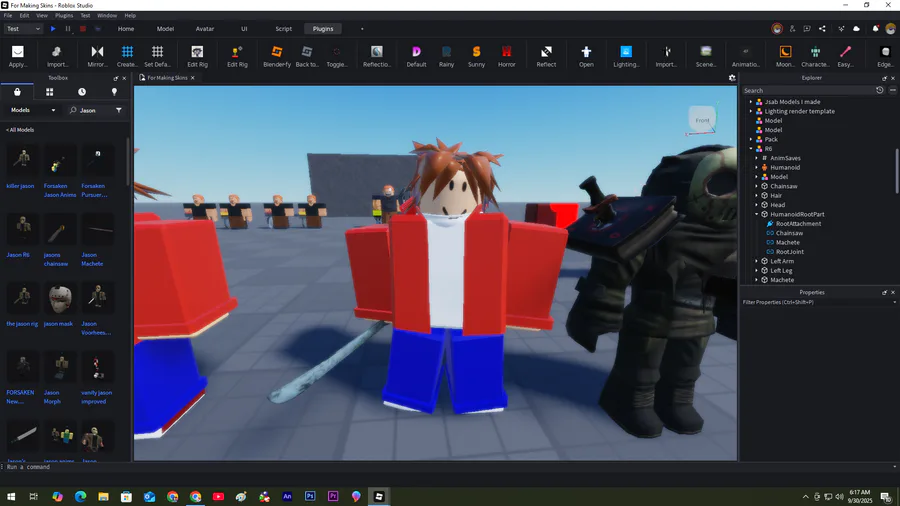Open Photoshop from the Windows taskbar

[310, 496]
